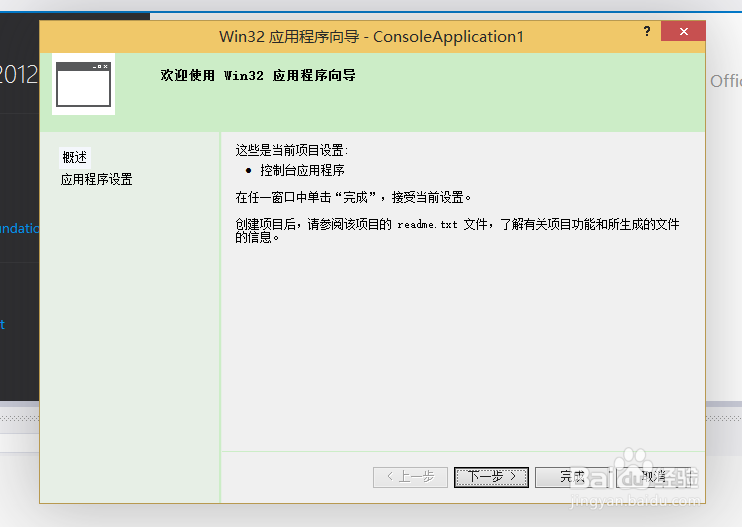Click the dialog title ConsoleApplication1
Screen dimensions: 742x527
coord(371,37)
